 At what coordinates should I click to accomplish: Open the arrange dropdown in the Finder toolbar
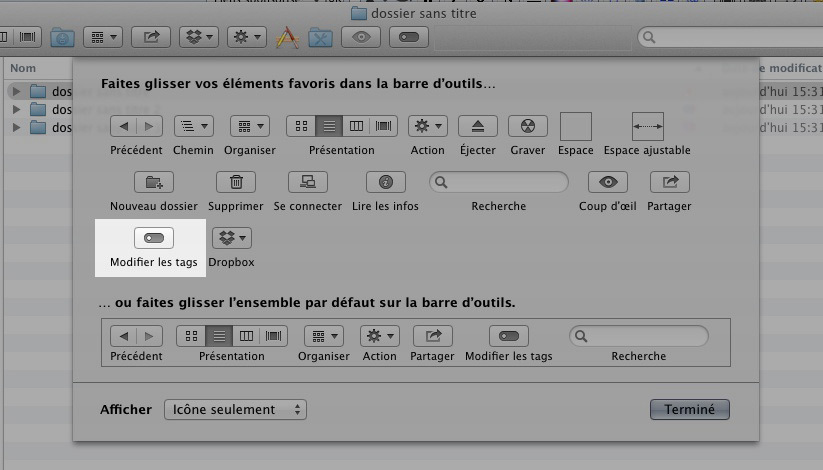pos(103,37)
